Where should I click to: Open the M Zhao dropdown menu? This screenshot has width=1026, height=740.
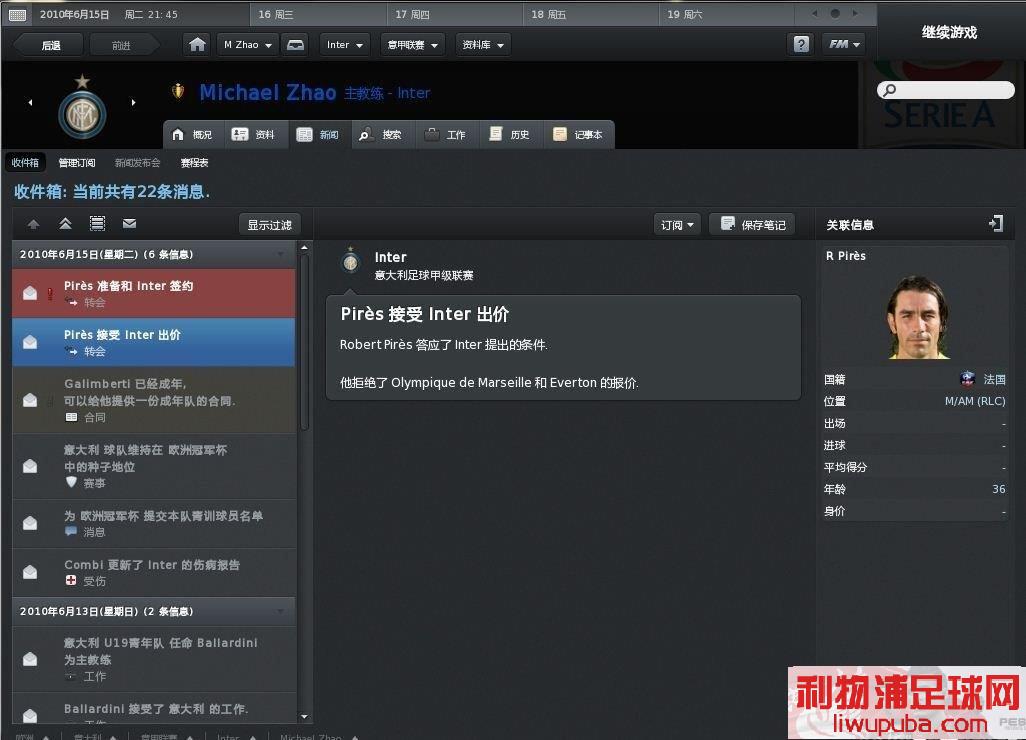click(x=248, y=44)
